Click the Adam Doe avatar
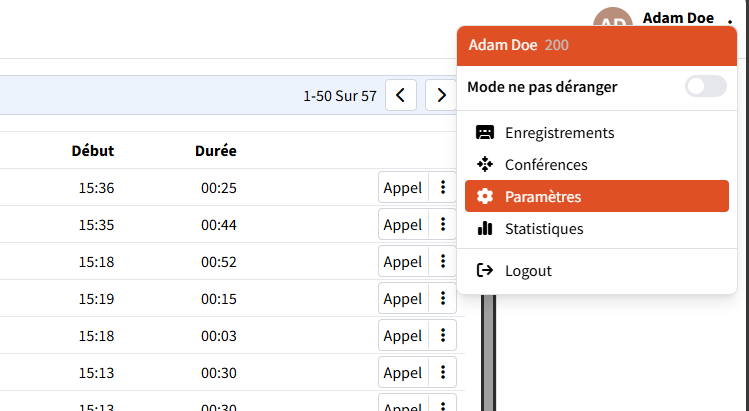 tap(611, 20)
